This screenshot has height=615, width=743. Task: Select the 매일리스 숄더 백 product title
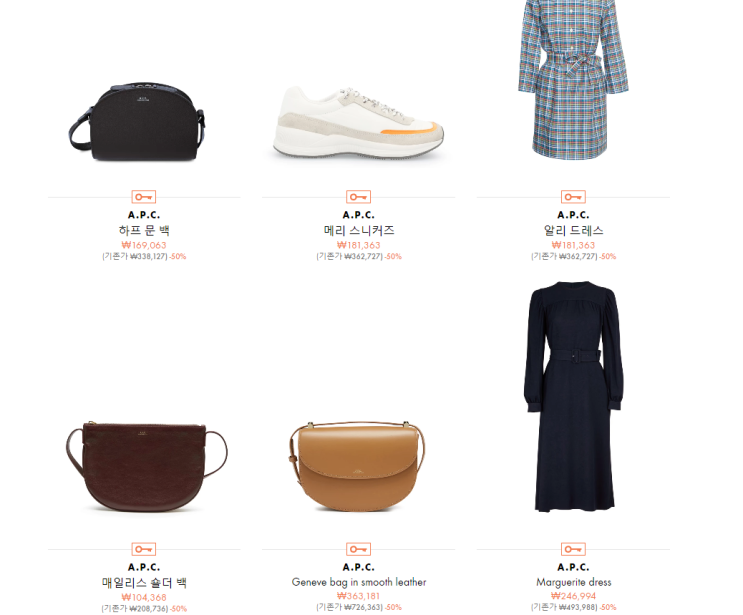pos(144,583)
